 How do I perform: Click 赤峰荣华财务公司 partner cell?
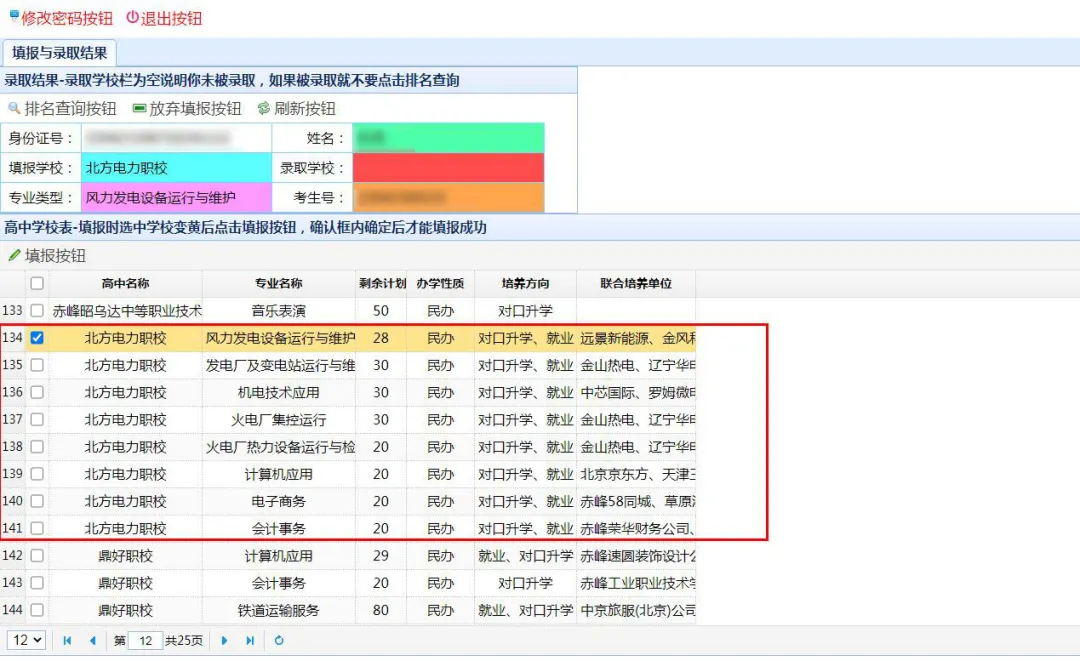pos(636,528)
